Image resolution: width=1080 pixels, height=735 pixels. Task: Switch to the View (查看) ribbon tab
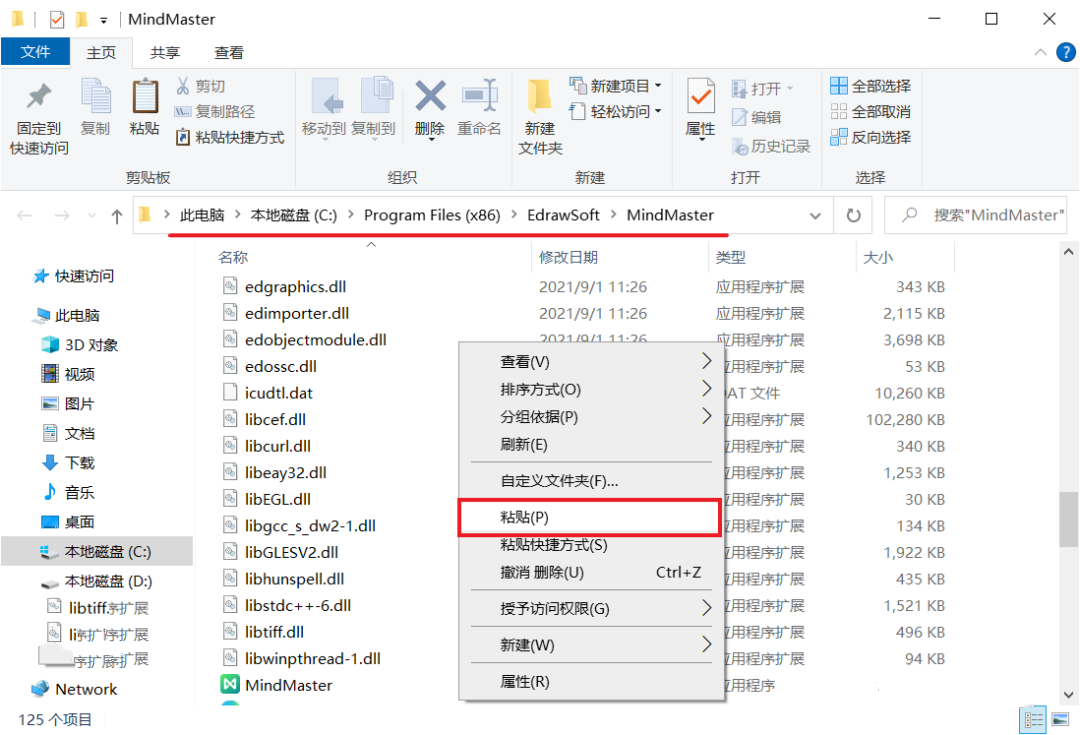[229, 53]
